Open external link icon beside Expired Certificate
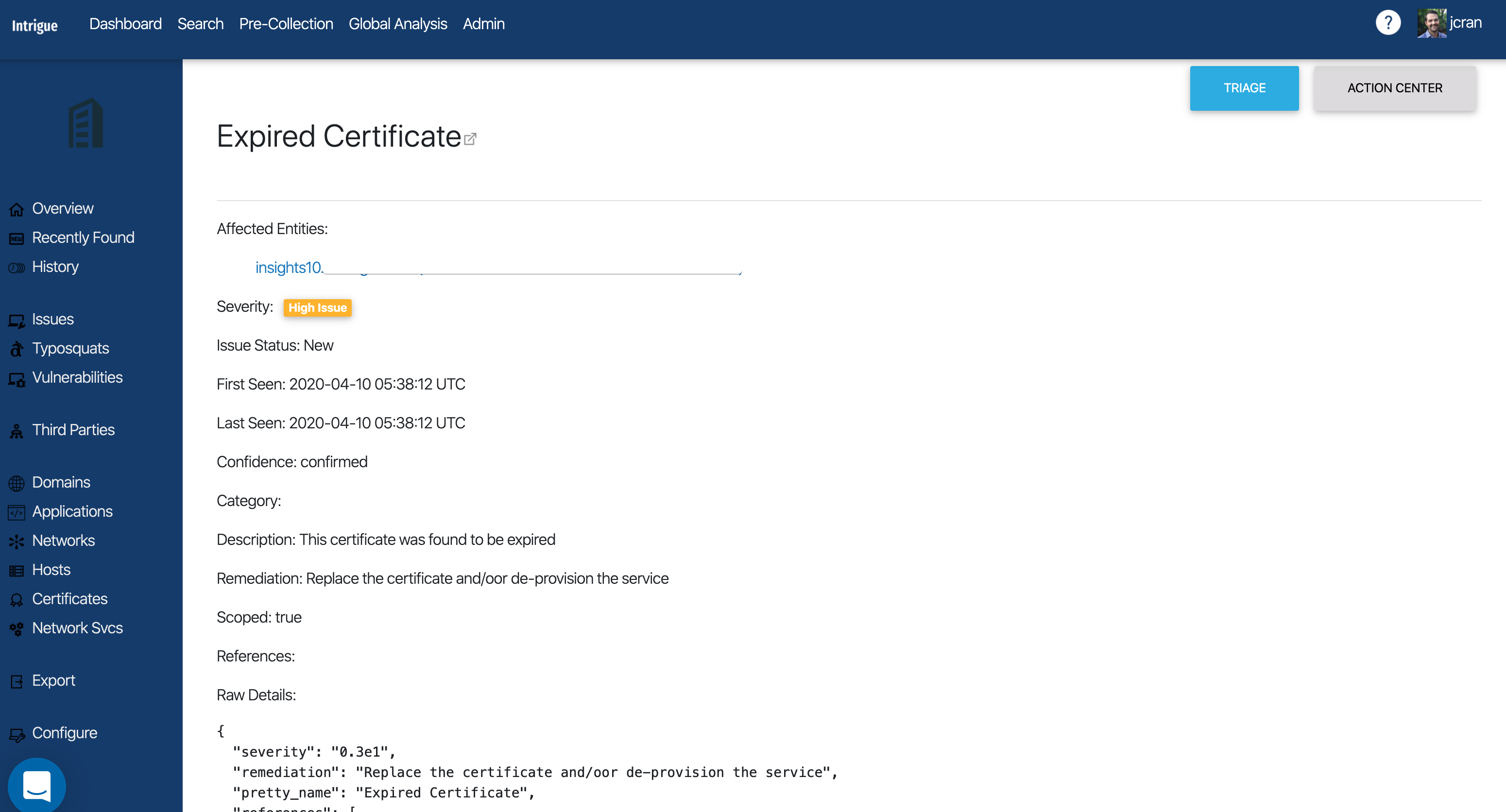 pyautogui.click(x=470, y=138)
